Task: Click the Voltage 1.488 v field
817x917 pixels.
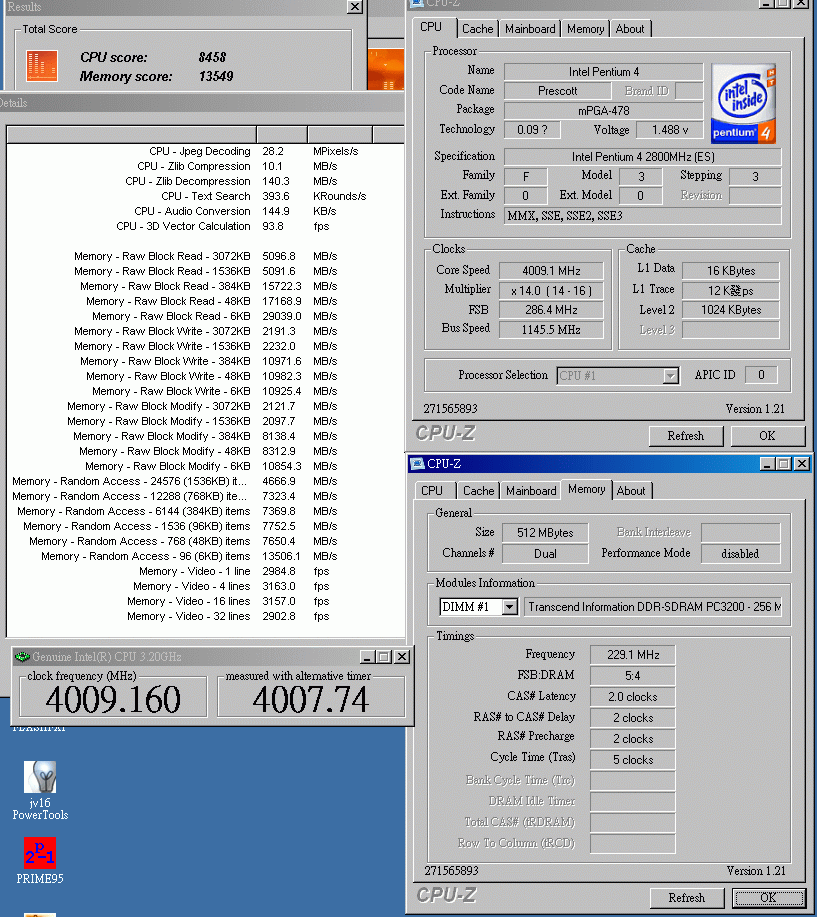Action: point(670,130)
